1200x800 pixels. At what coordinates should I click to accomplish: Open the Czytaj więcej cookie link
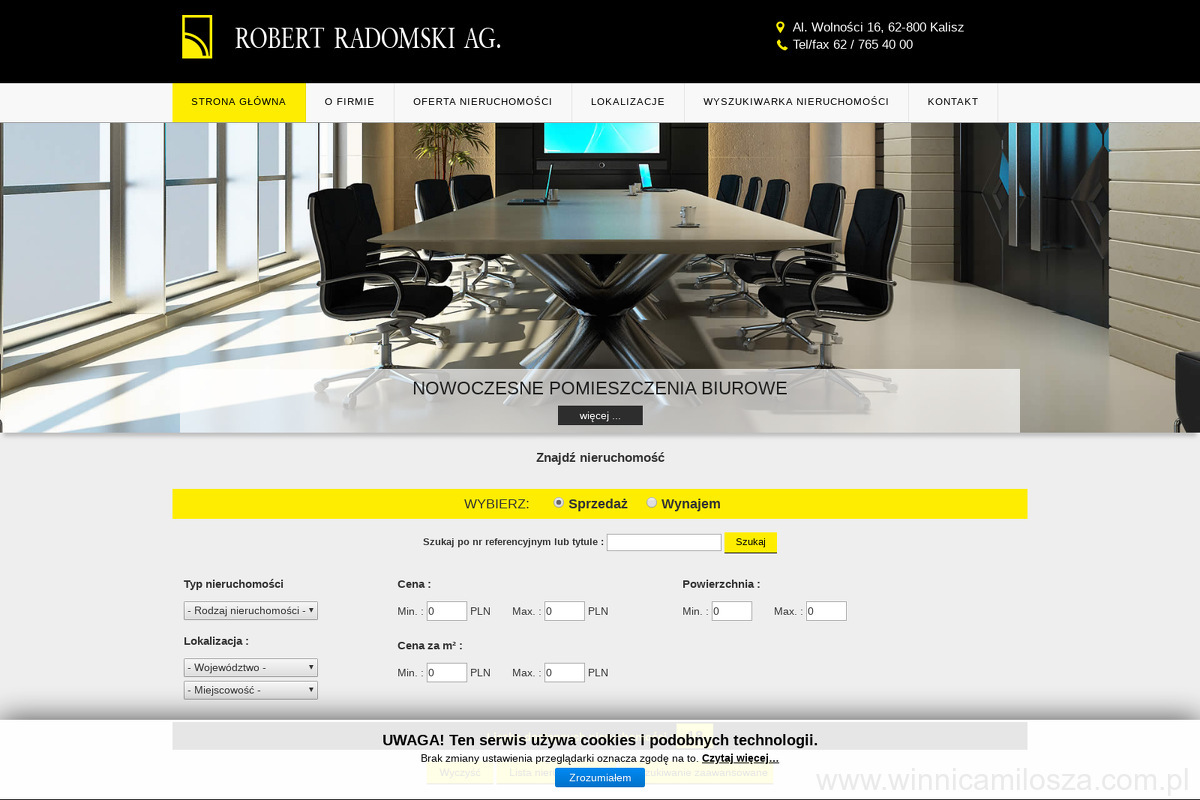pos(740,759)
